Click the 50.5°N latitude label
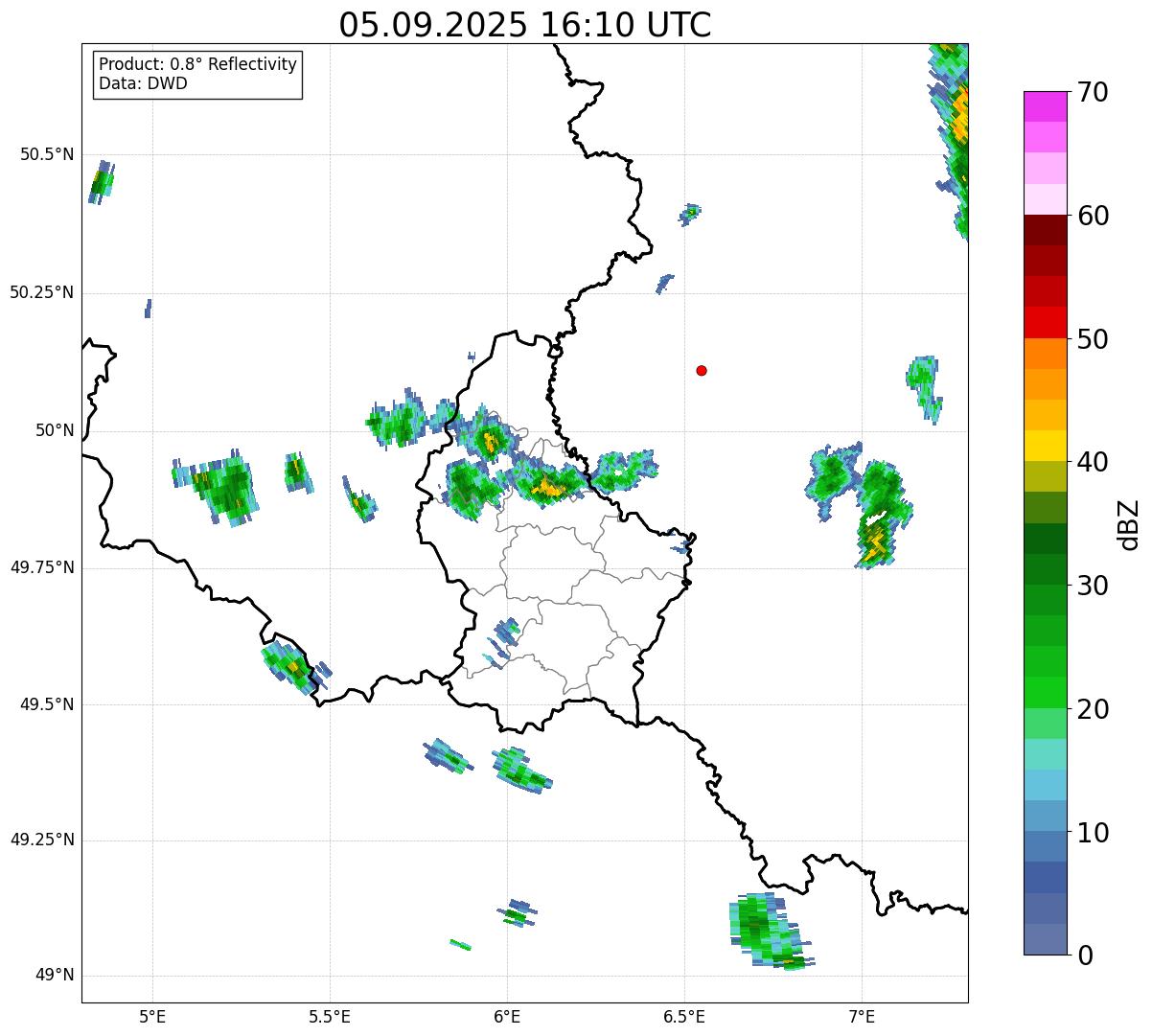This screenshot has width=1152, height=1036. (46, 154)
